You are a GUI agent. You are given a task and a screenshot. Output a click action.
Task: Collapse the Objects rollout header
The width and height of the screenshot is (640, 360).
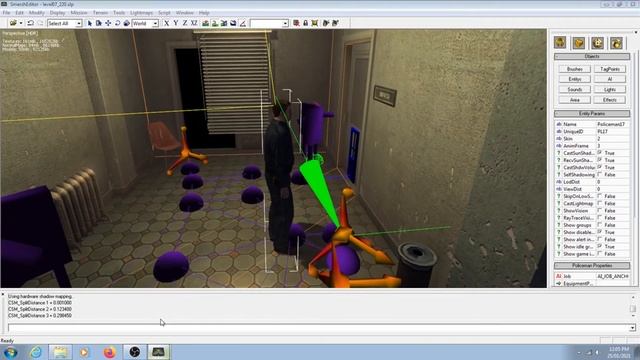[x=592, y=56]
